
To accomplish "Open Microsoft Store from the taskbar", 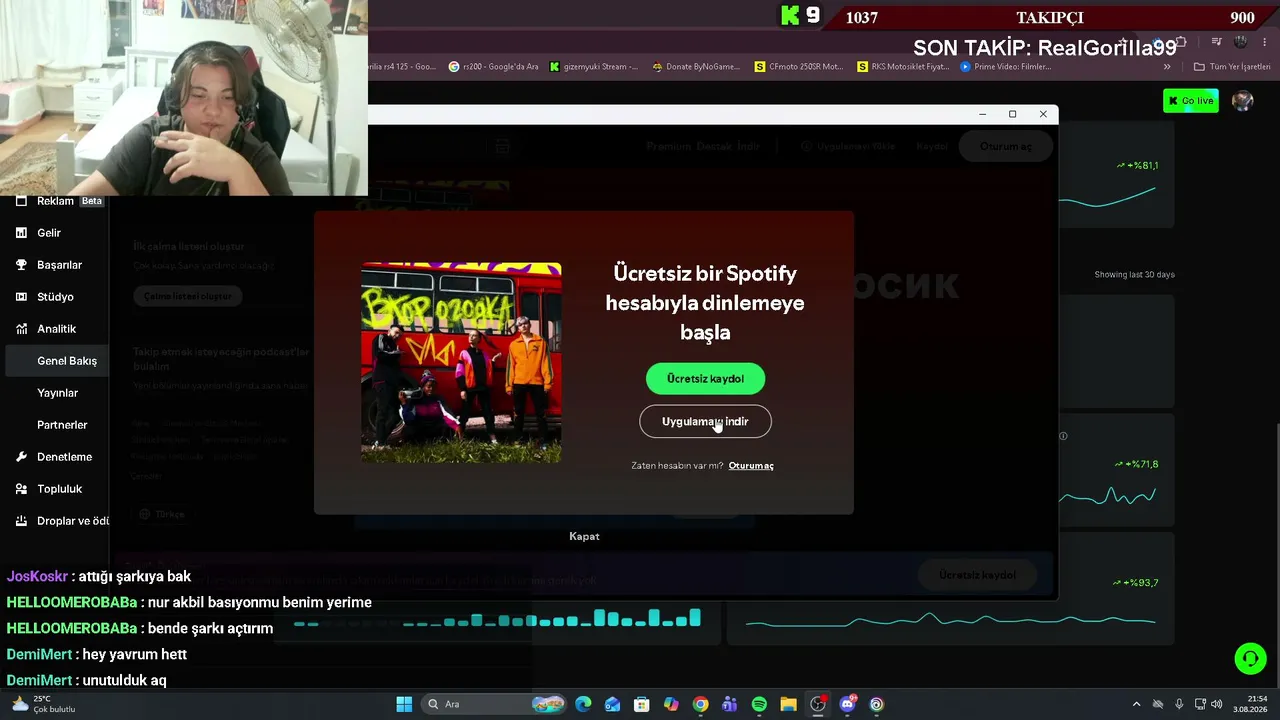I will pyautogui.click(x=642, y=705).
